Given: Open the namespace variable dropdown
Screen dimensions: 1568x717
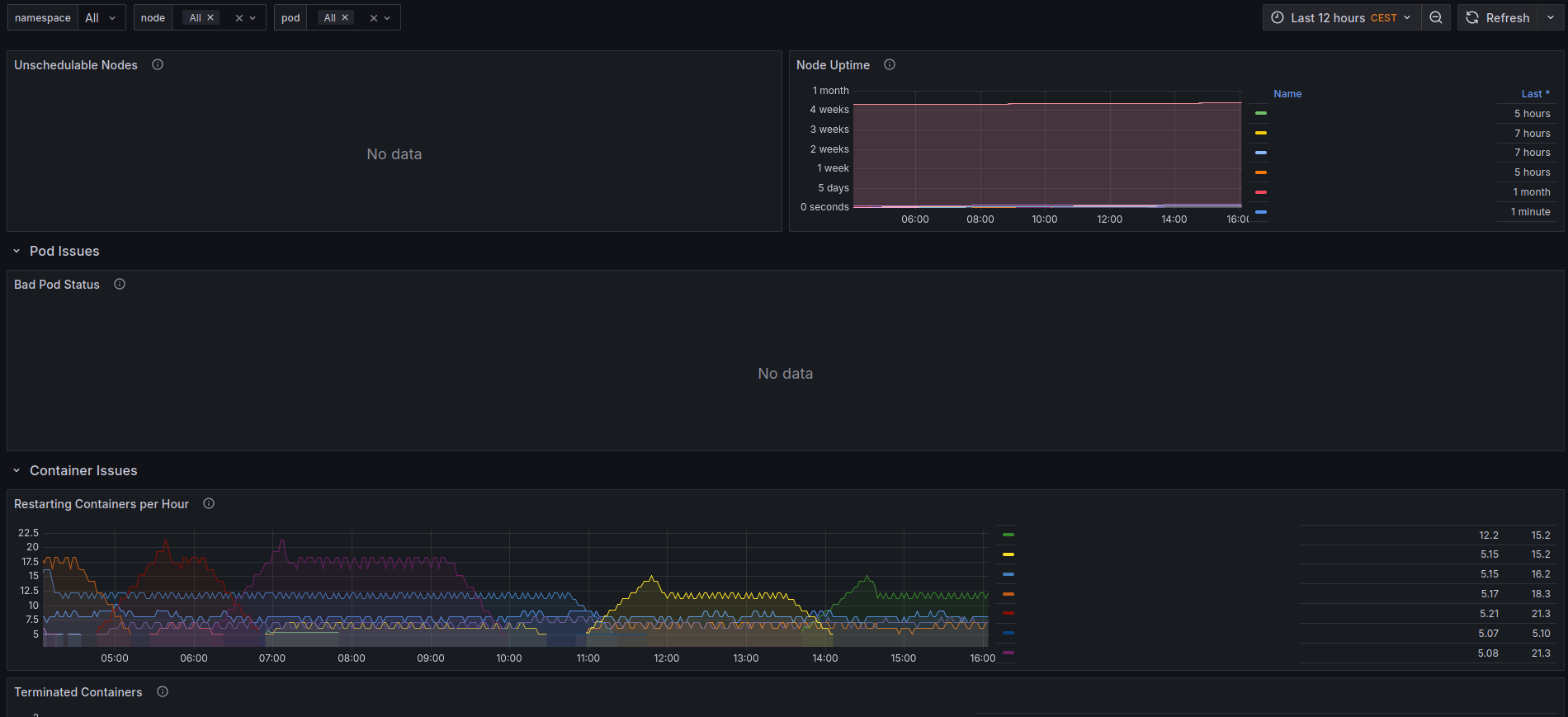Looking at the screenshot, I should 101,17.
